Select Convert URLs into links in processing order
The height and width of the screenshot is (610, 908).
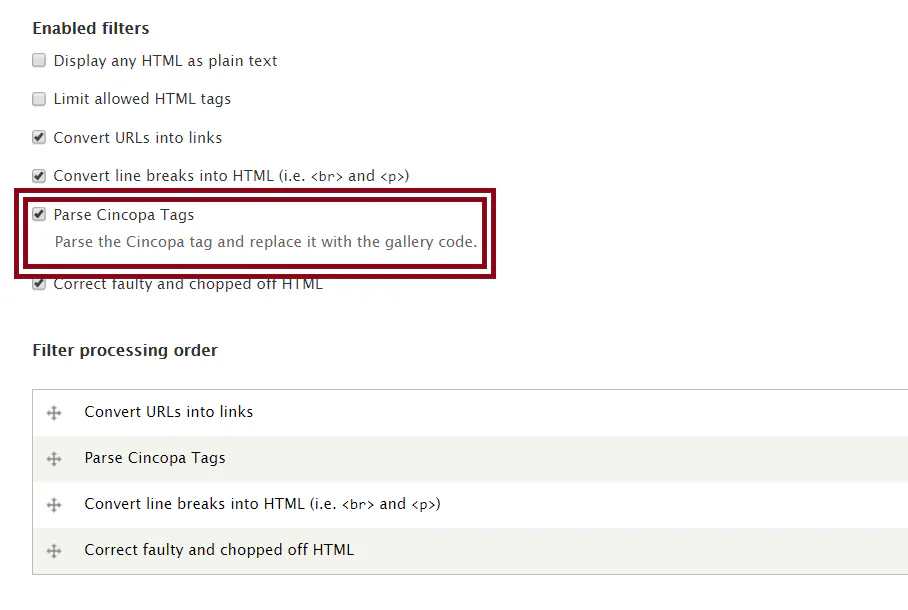(x=470, y=412)
